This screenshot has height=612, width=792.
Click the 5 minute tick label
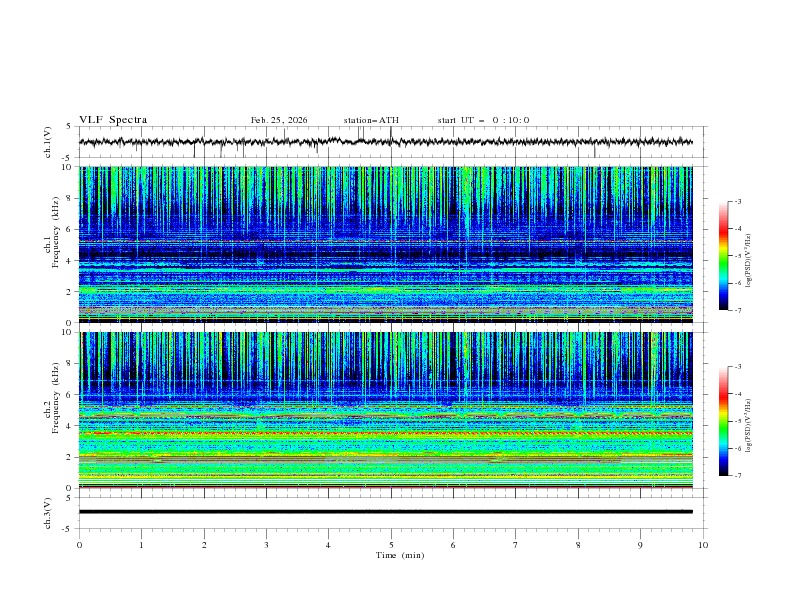click(391, 545)
